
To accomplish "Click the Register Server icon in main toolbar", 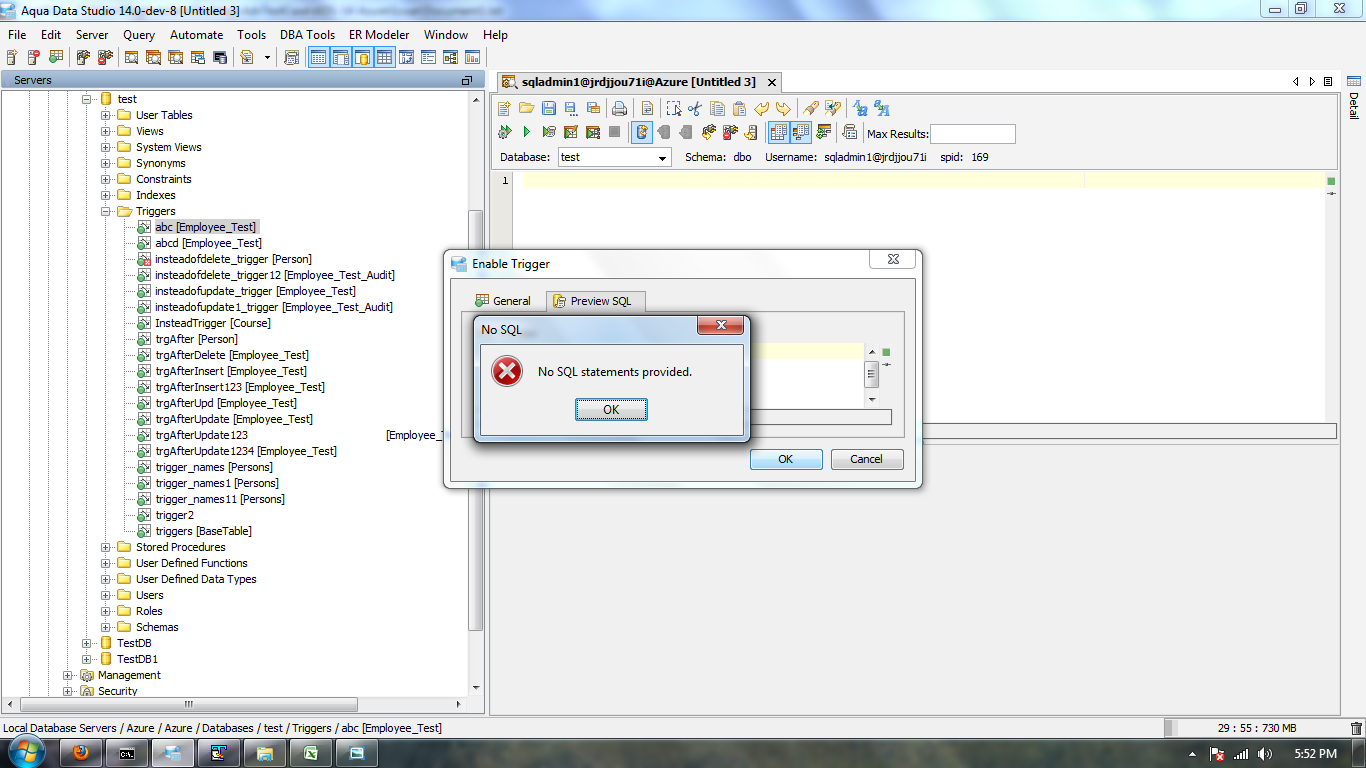I will (12, 57).
